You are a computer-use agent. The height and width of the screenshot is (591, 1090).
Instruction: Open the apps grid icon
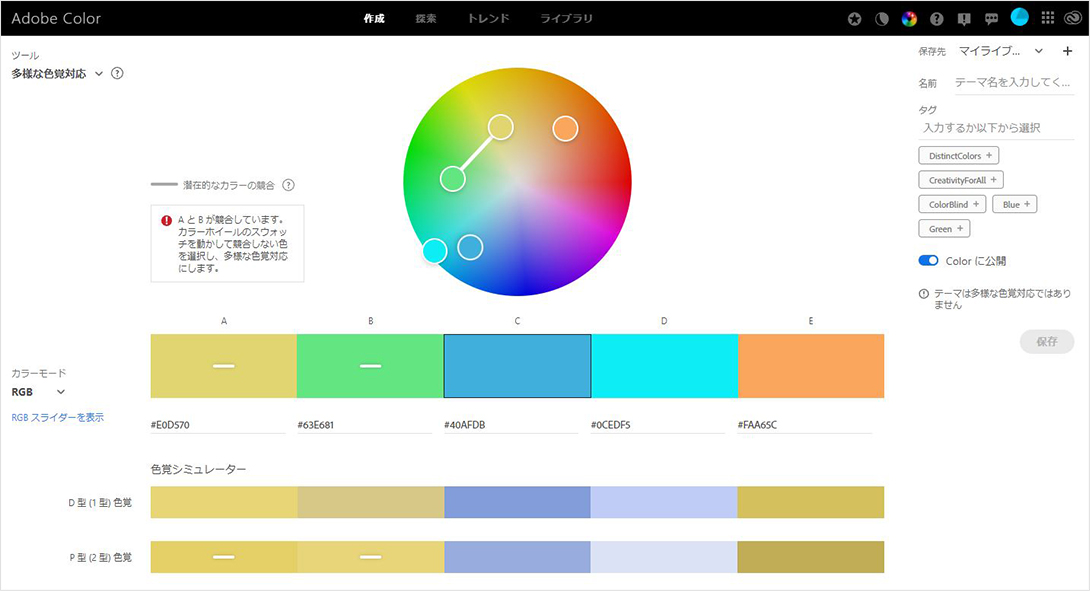[1048, 18]
